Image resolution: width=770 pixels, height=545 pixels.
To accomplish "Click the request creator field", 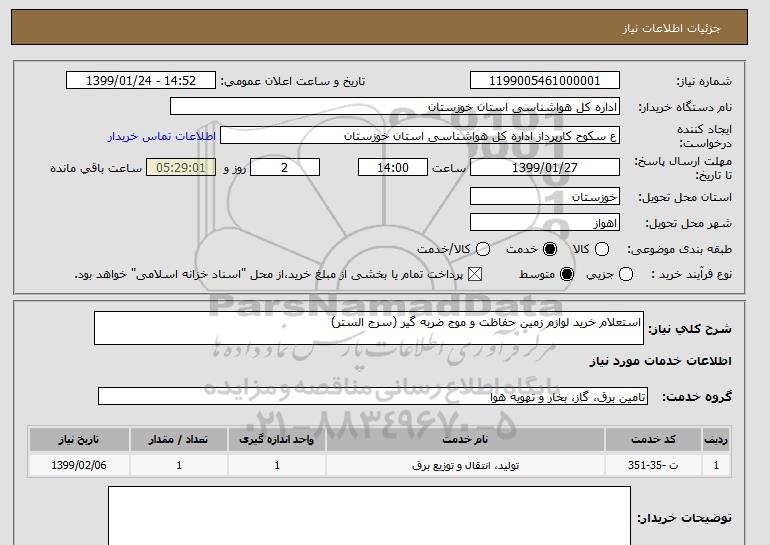I will [420, 136].
